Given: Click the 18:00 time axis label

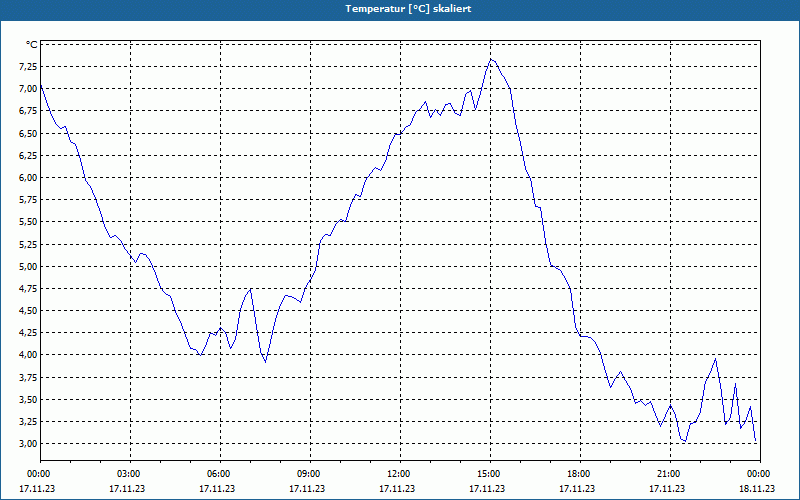Looking at the screenshot, I should click(580, 474).
